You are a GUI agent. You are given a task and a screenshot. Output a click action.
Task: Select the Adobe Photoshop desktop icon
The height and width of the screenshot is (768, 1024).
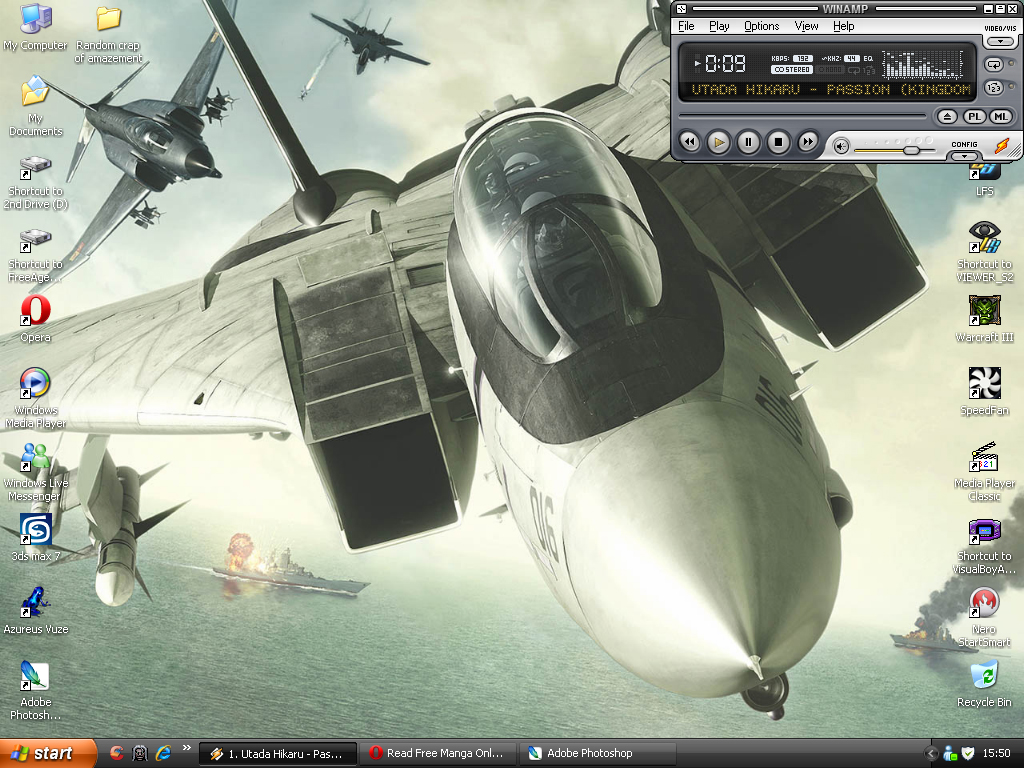[35, 690]
